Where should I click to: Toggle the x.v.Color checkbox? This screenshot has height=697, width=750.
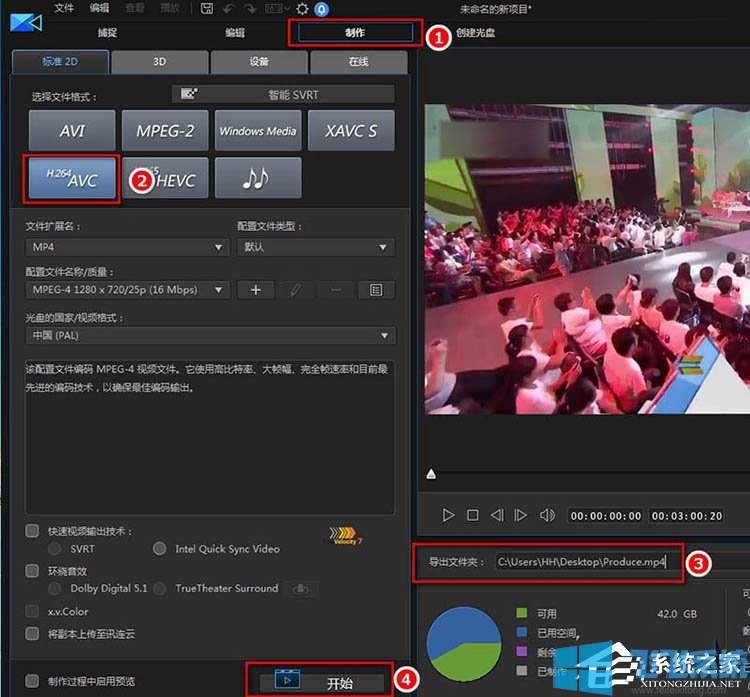click(x=32, y=611)
